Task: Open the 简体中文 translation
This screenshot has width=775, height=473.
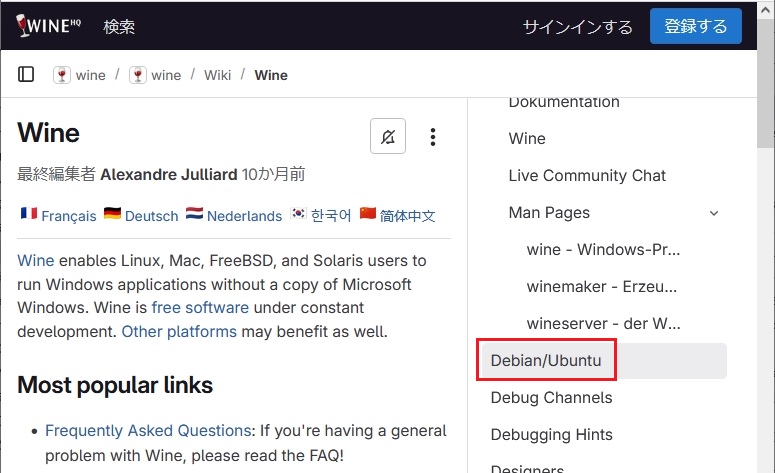Action: (406, 215)
